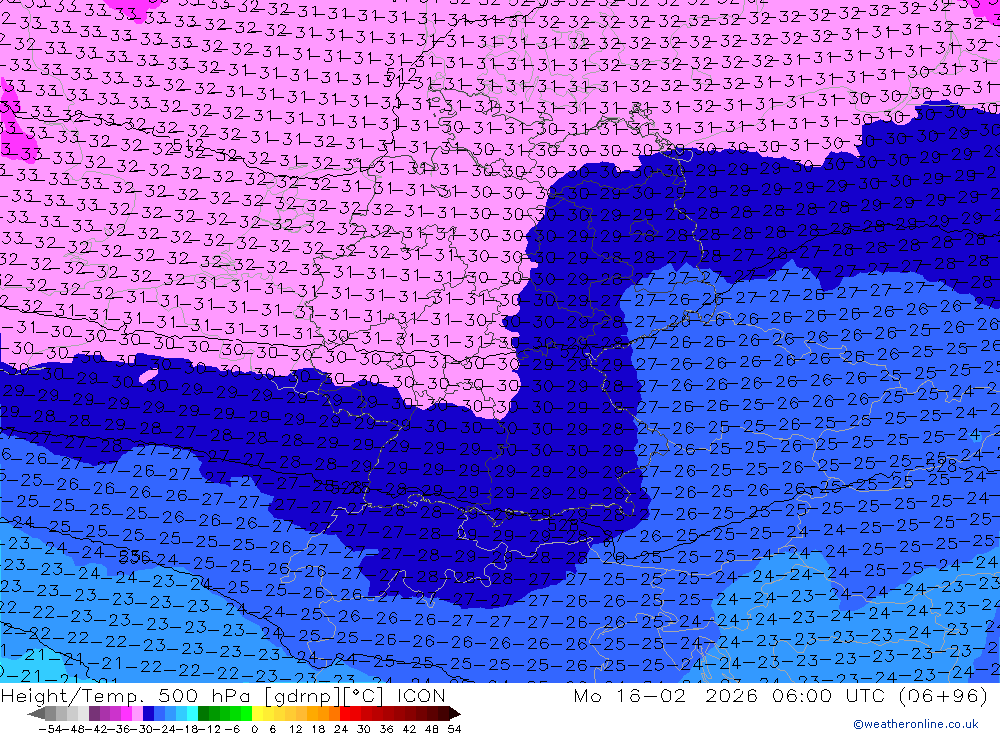Click the 520 height contour label

click(575, 352)
